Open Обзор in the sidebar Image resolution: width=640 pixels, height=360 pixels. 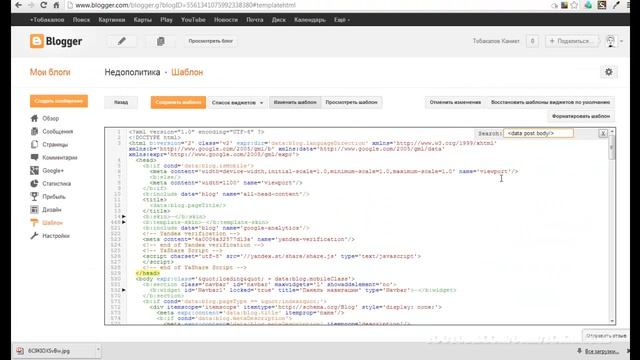[x=51, y=118]
